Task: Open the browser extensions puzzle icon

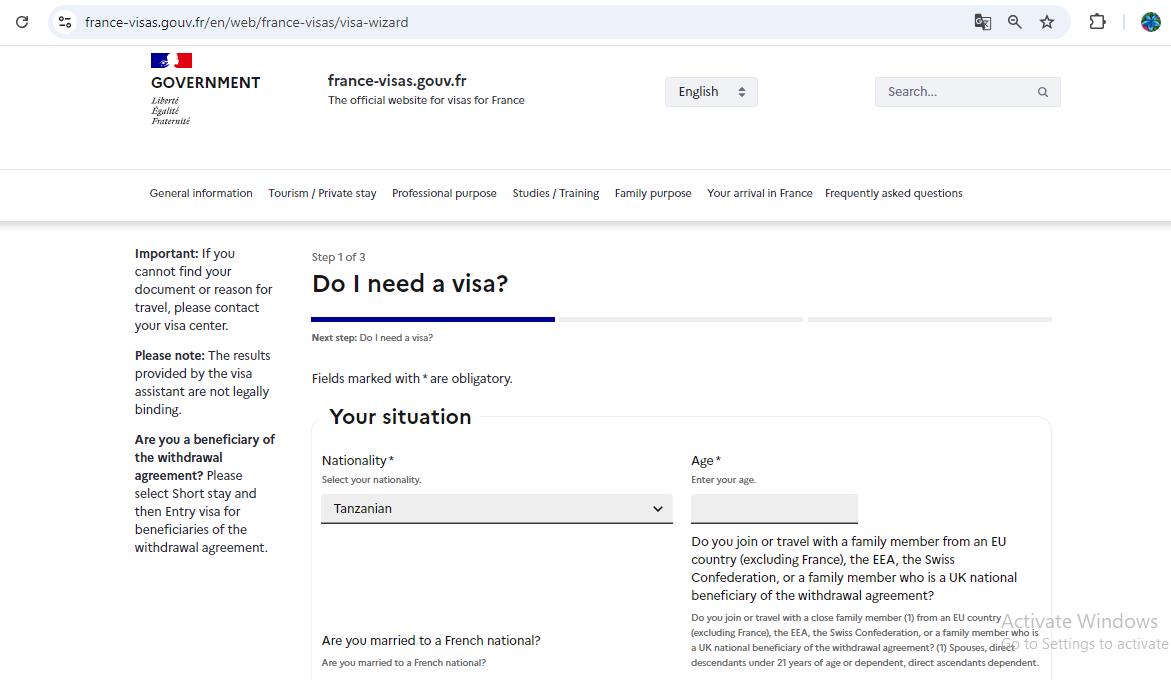Action: click(x=1097, y=21)
